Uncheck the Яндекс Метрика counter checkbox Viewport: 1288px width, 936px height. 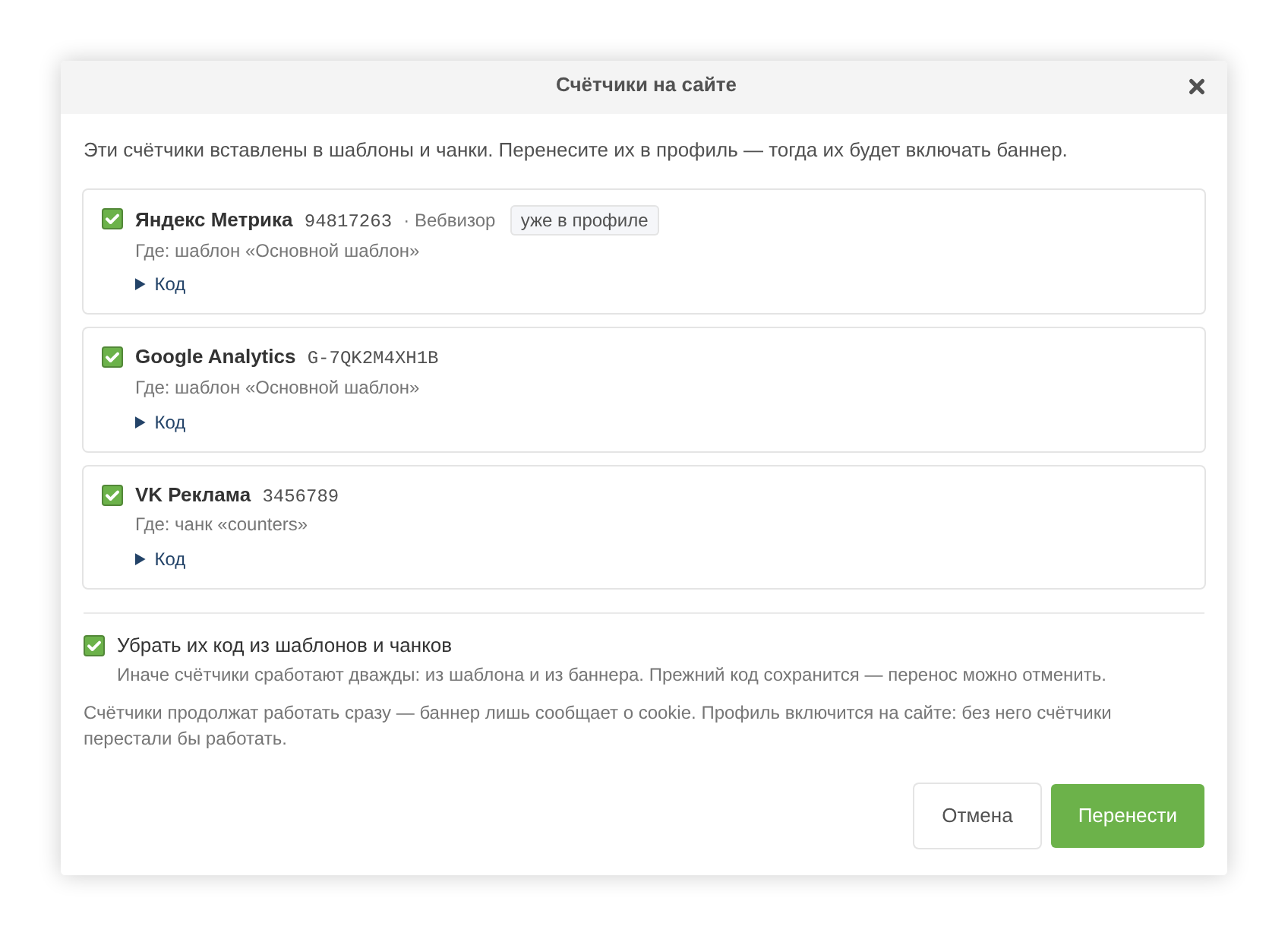pos(112,219)
